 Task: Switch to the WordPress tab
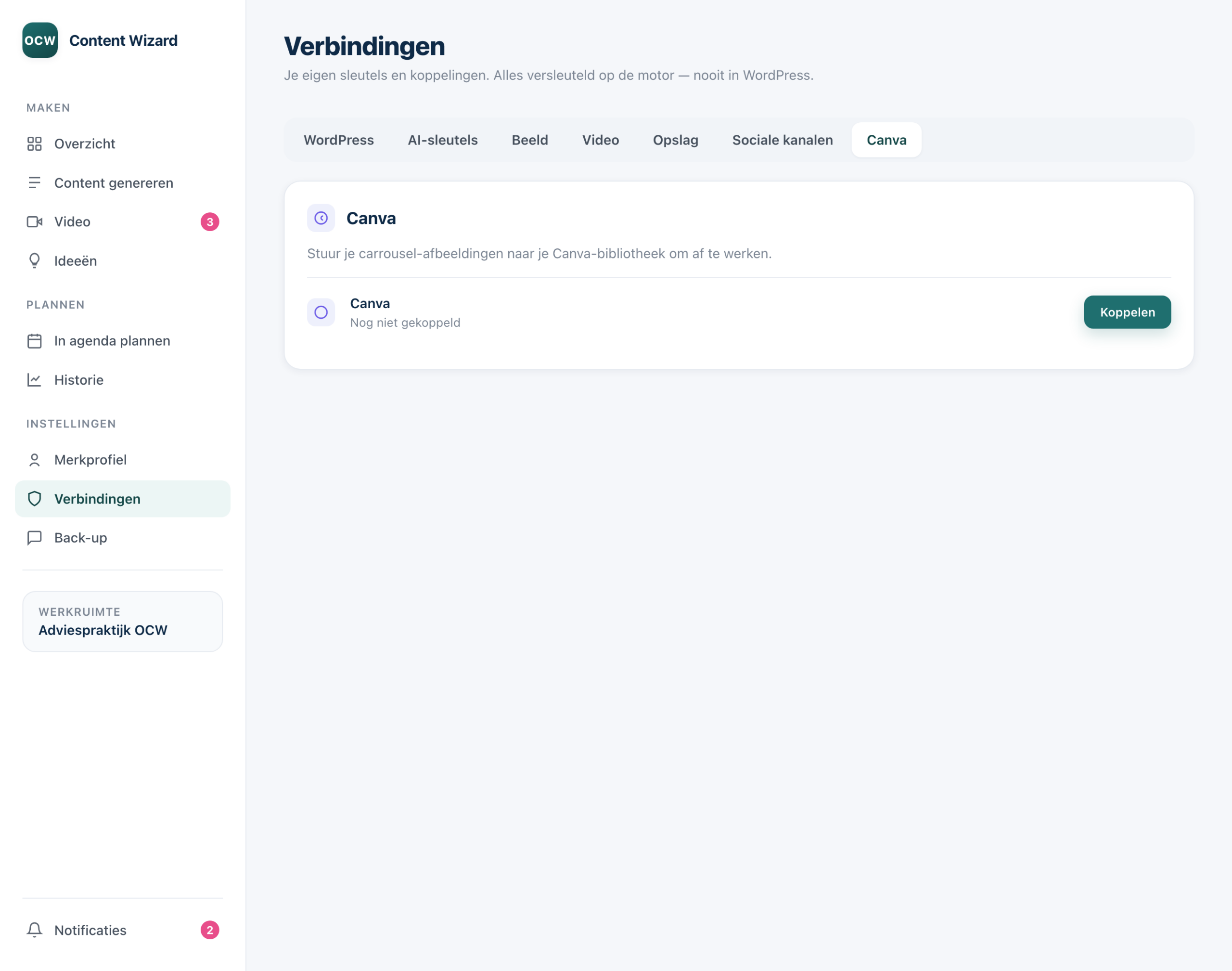point(339,140)
